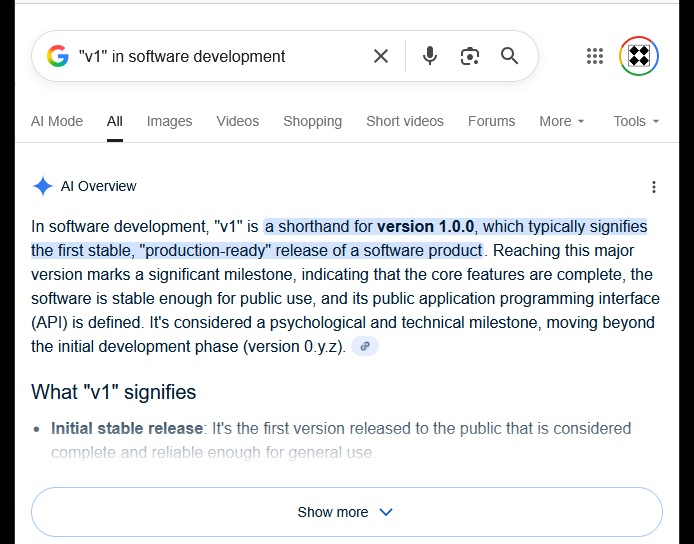Click into the search query text field
The height and width of the screenshot is (544, 694).
click(x=220, y=56)
